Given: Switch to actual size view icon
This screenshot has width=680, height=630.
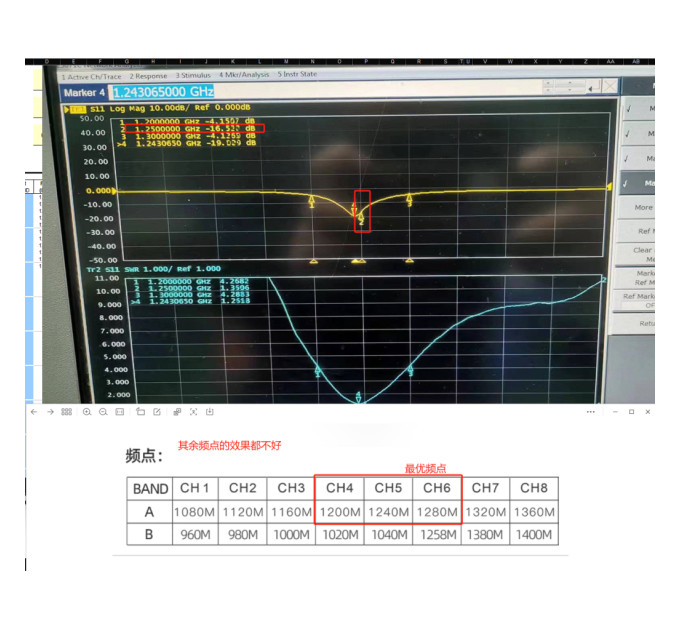Looking at the screenshot, I should click(120, 412).
